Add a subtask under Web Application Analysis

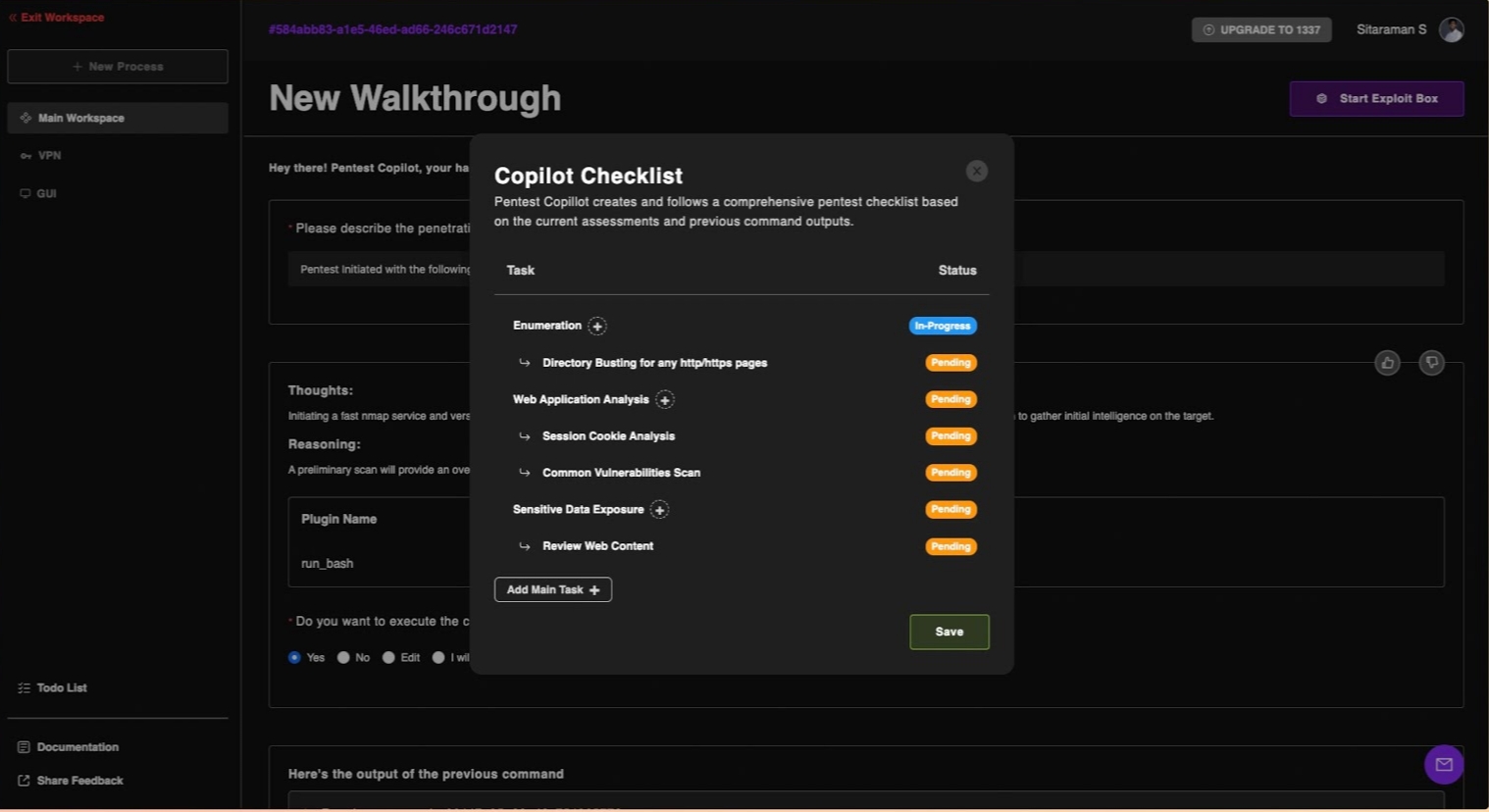(x=664, y=399)
